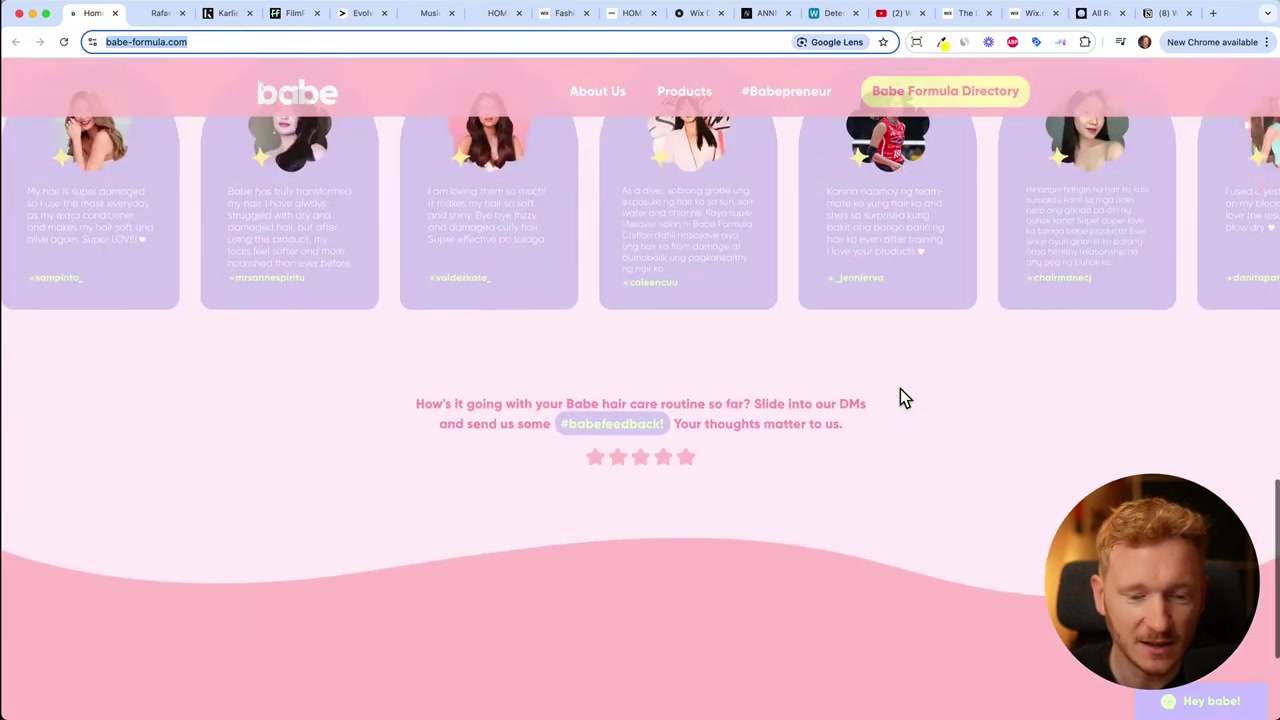This screenshot has width=1280, height=720.
Task: Switch to the FilmF tab
Action: click(x=294, y=13)
